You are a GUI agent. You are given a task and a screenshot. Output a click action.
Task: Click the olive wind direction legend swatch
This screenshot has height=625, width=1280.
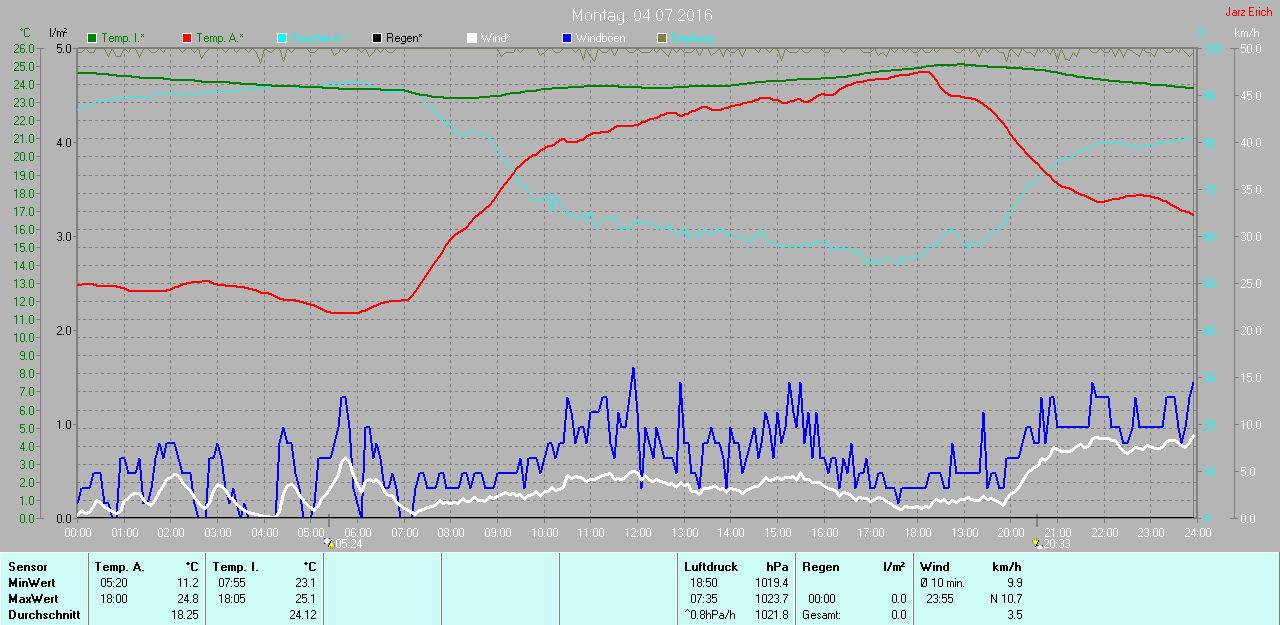[x=661, y=37]
